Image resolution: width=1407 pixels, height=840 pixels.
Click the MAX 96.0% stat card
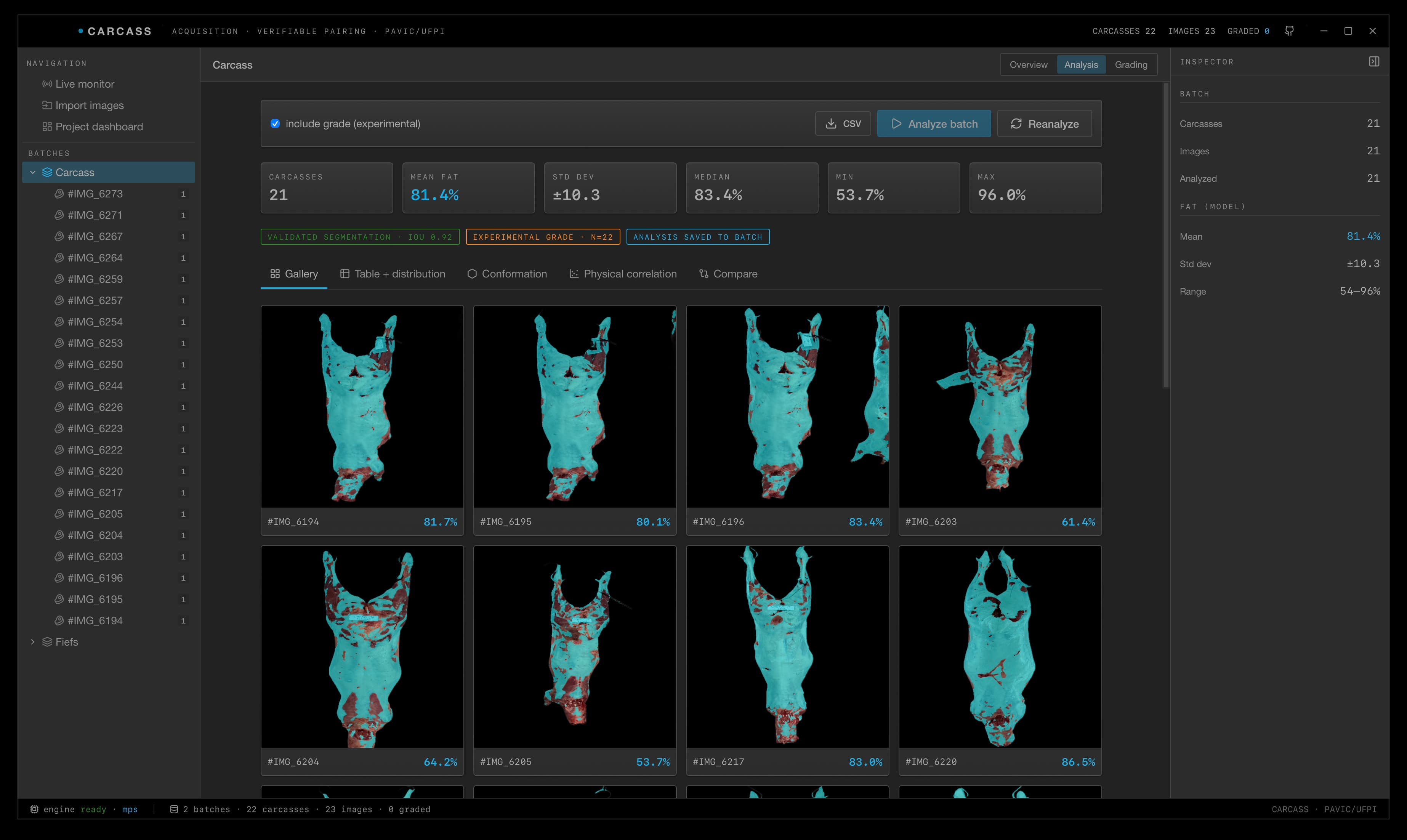[1036, 188]
